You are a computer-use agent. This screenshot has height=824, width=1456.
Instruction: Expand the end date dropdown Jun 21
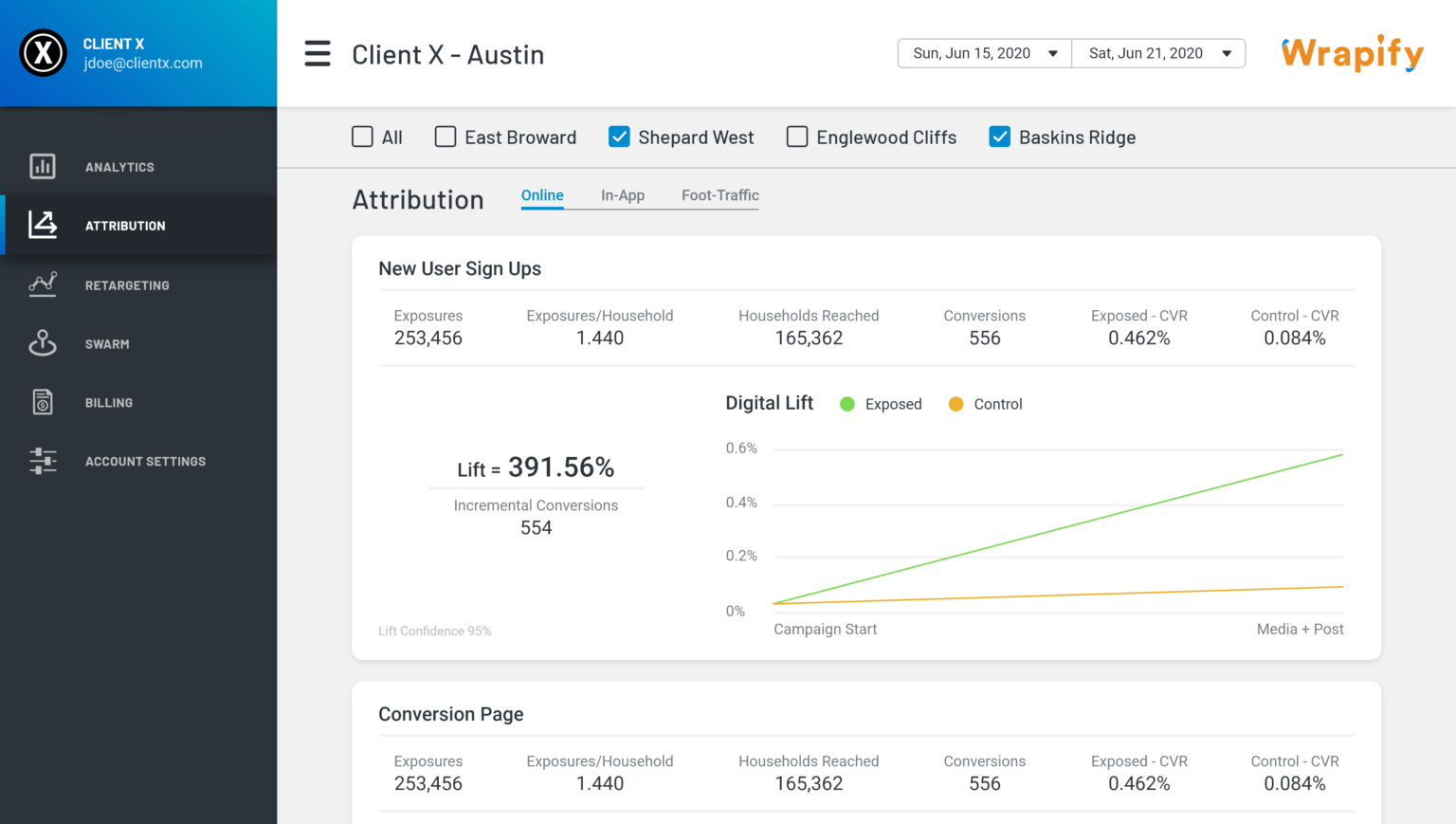pos(1158,54)
